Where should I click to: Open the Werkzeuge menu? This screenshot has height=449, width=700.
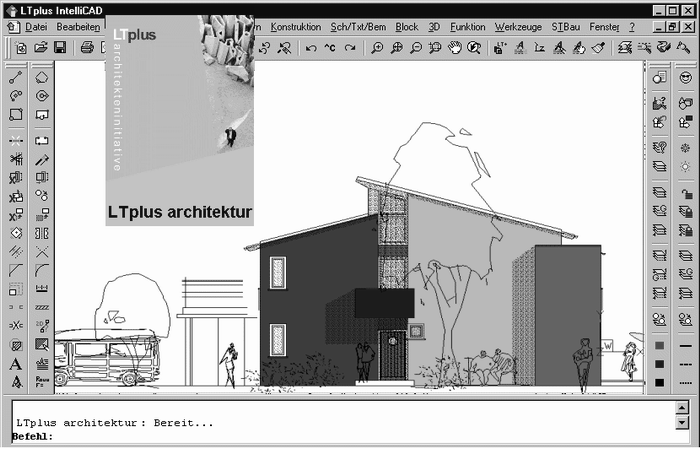[x=518, y=27]
